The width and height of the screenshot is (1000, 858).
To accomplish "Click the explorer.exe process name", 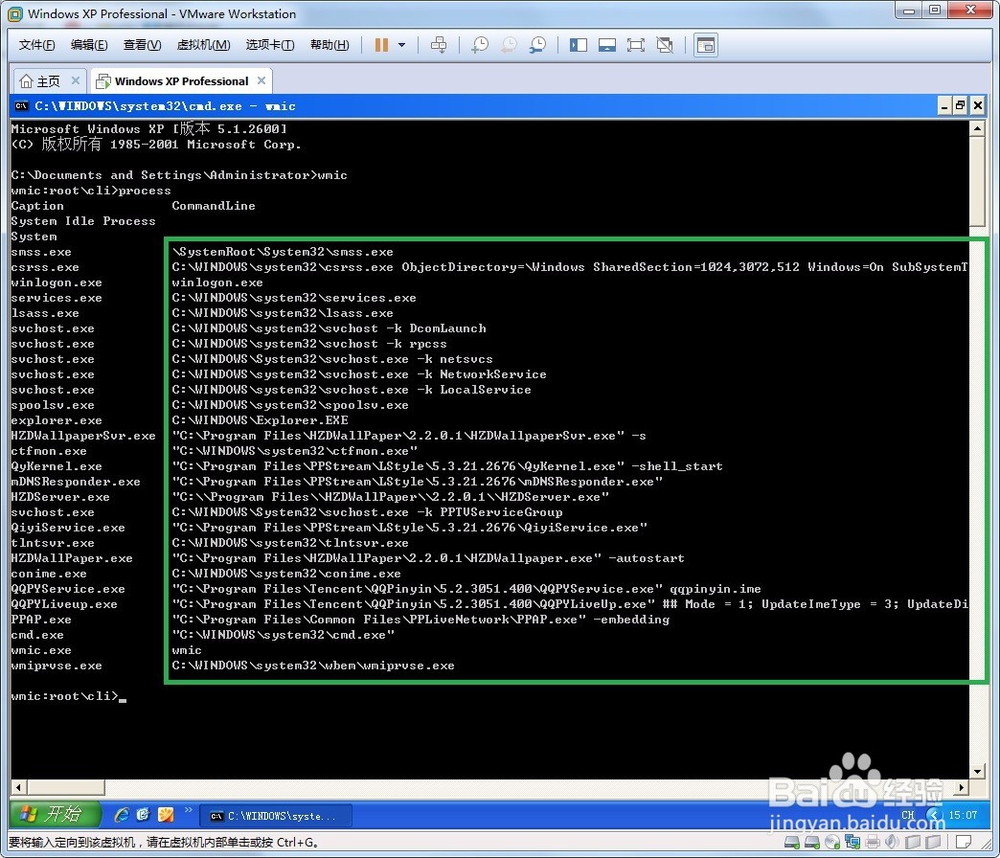I will (x=56, y=420).
